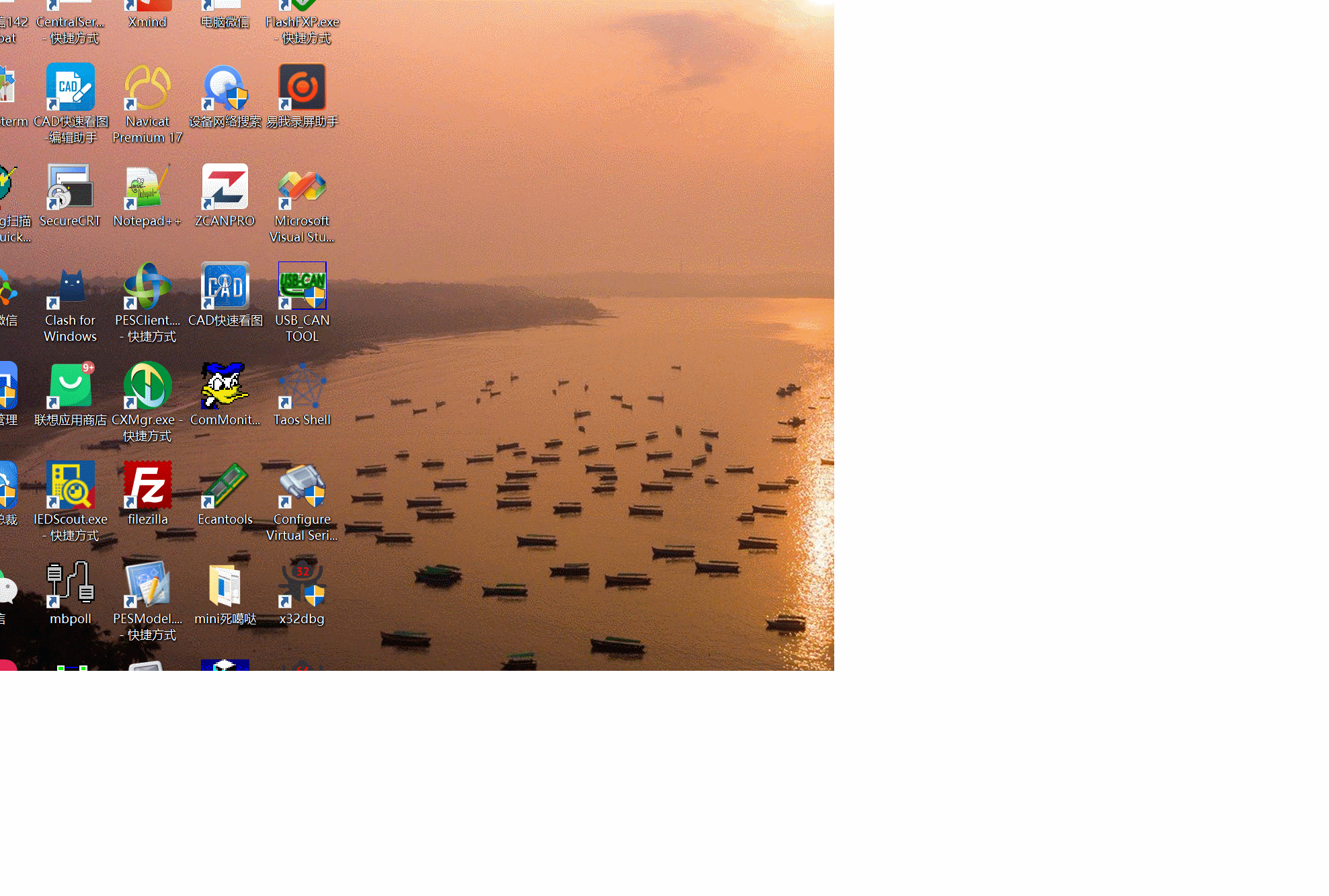Select the Navicat Premium 17 shortcut
1329x896 pixels.
[x=147, y=88]
